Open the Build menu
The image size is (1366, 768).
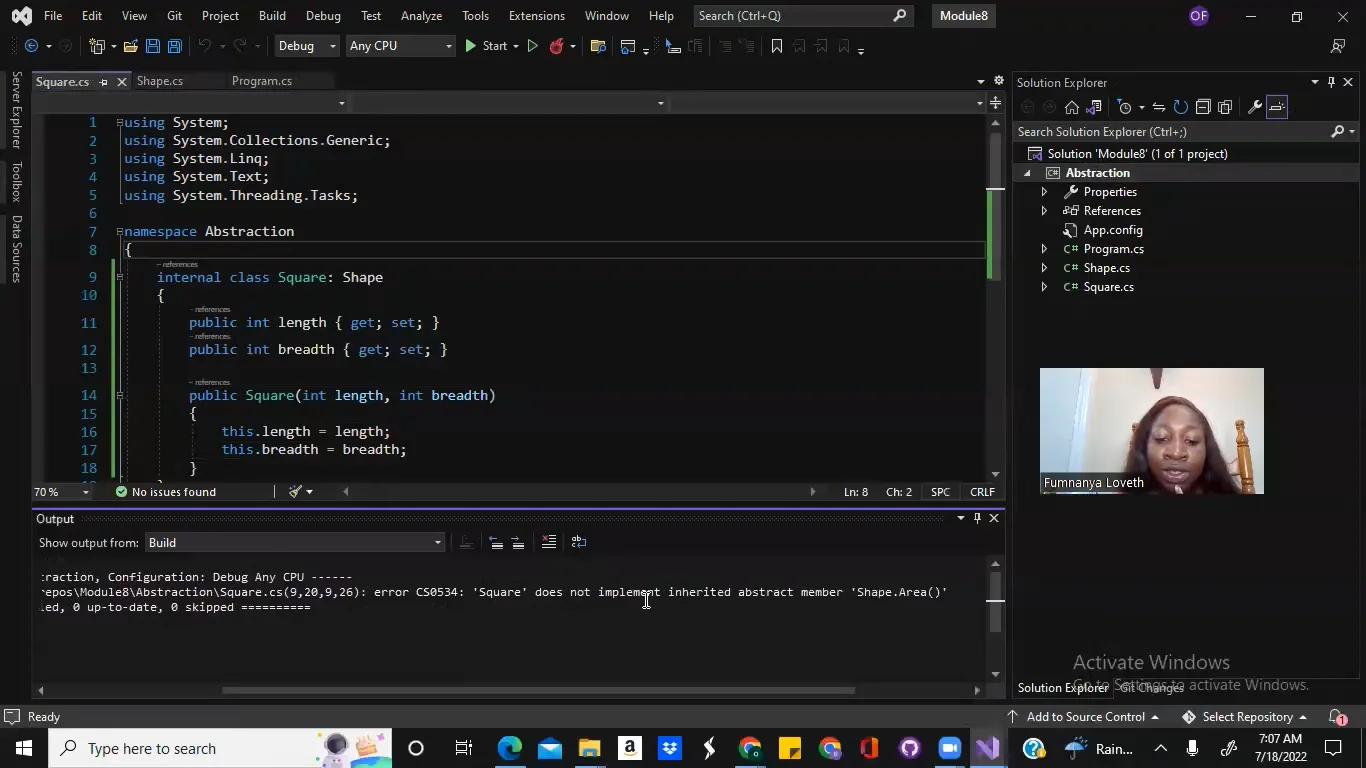pyautogui.click(x=272, y=16)
